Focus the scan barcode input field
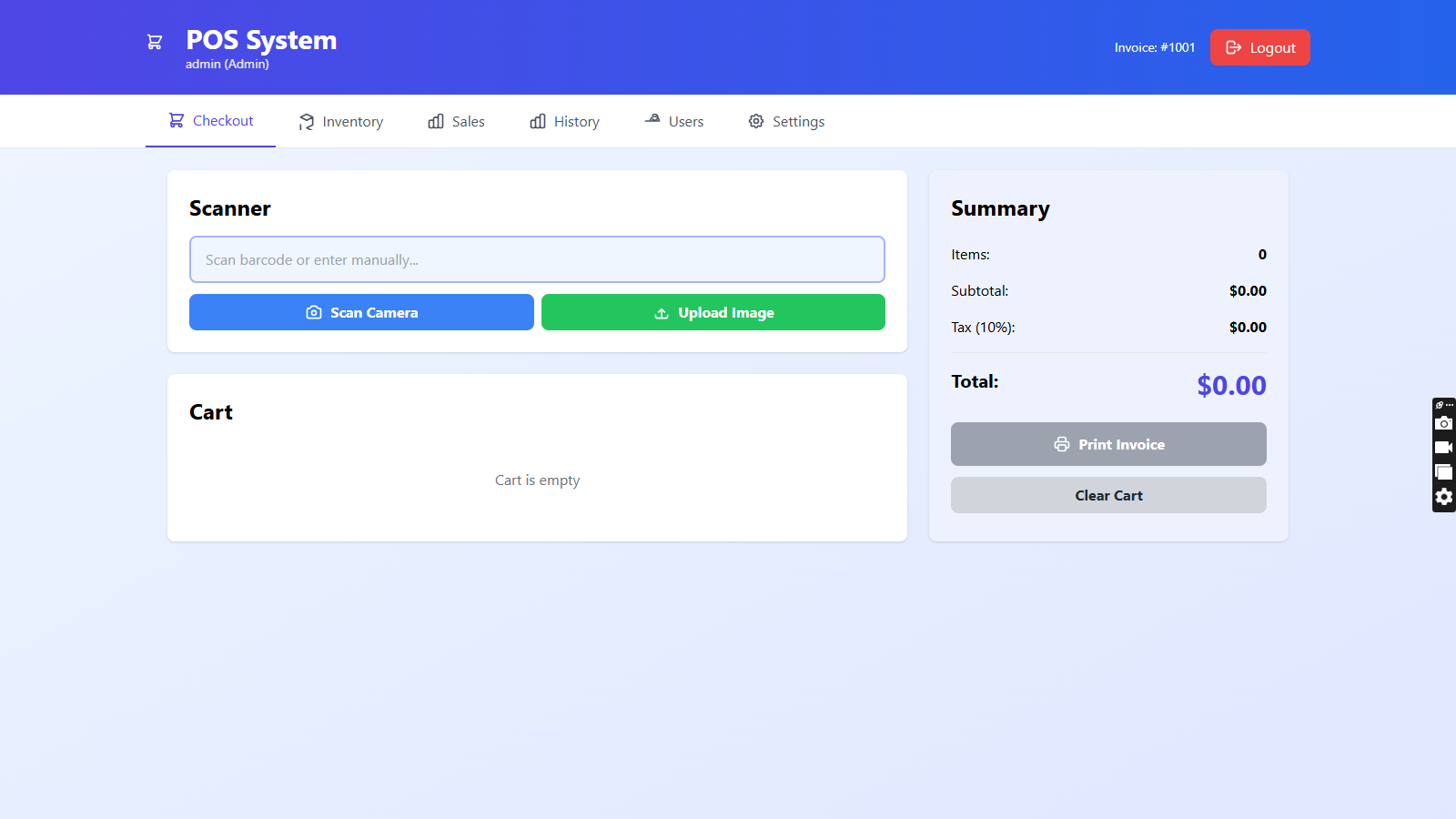 tap(537, 259)
